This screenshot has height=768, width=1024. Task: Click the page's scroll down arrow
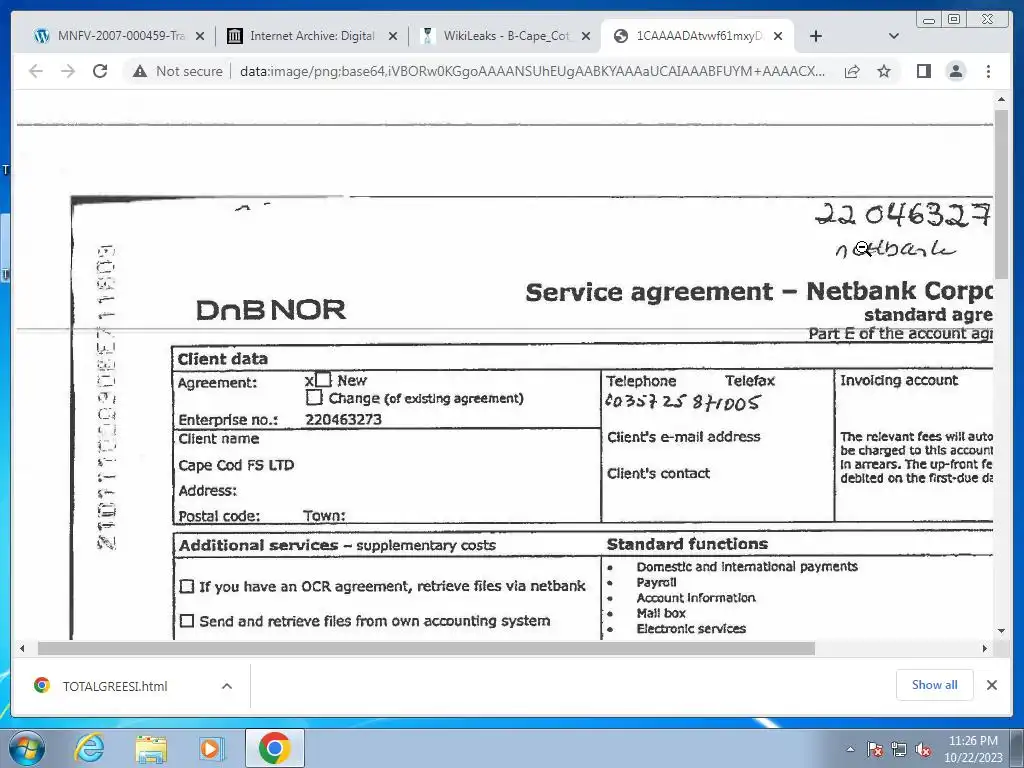(x=1001, y=631)
